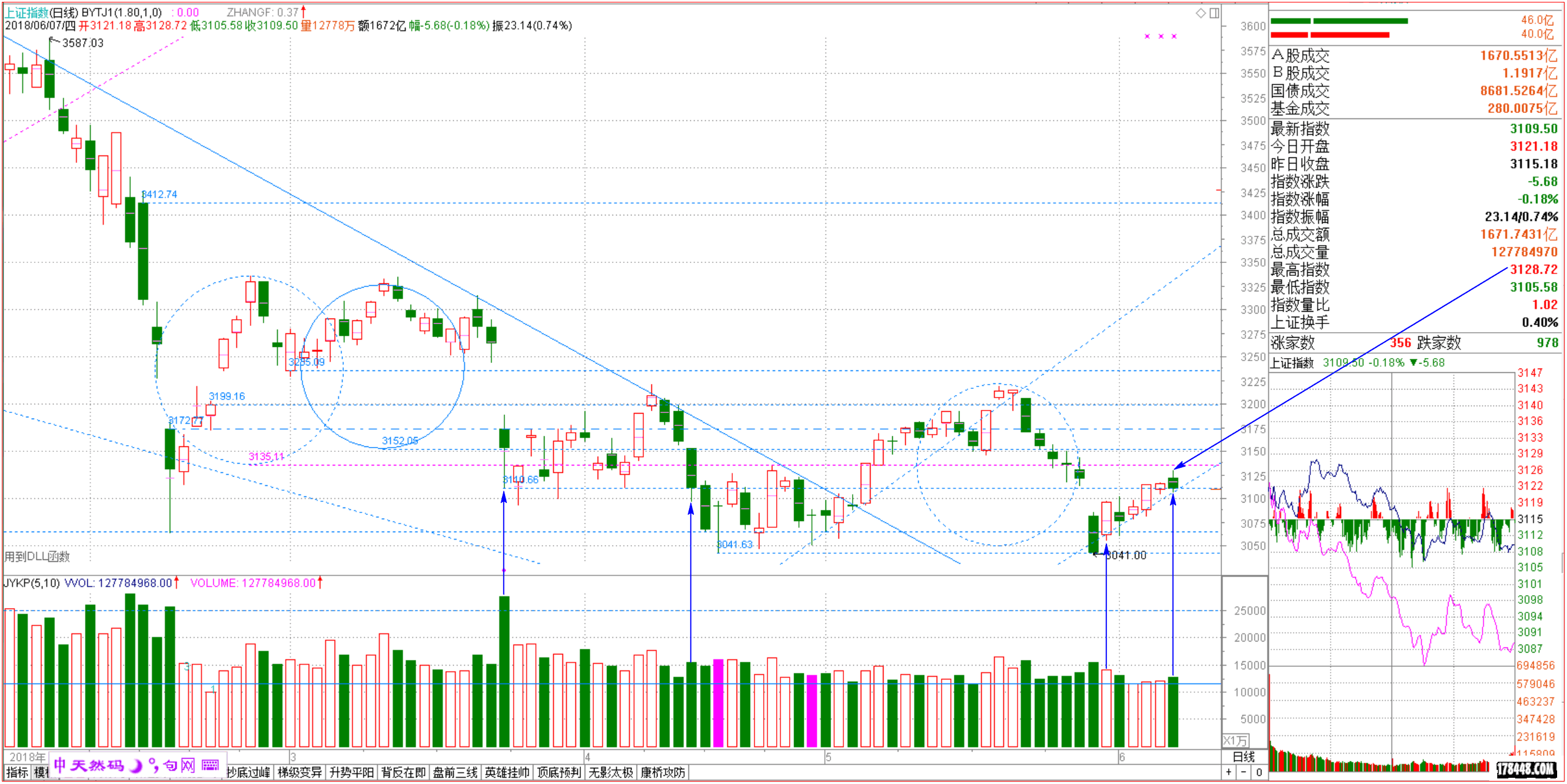This screenshot has height=784, width=1567.
Task: Switch to the 盘前三线 indicator tab
Action: pyautogui.click(x=455, y=772)
